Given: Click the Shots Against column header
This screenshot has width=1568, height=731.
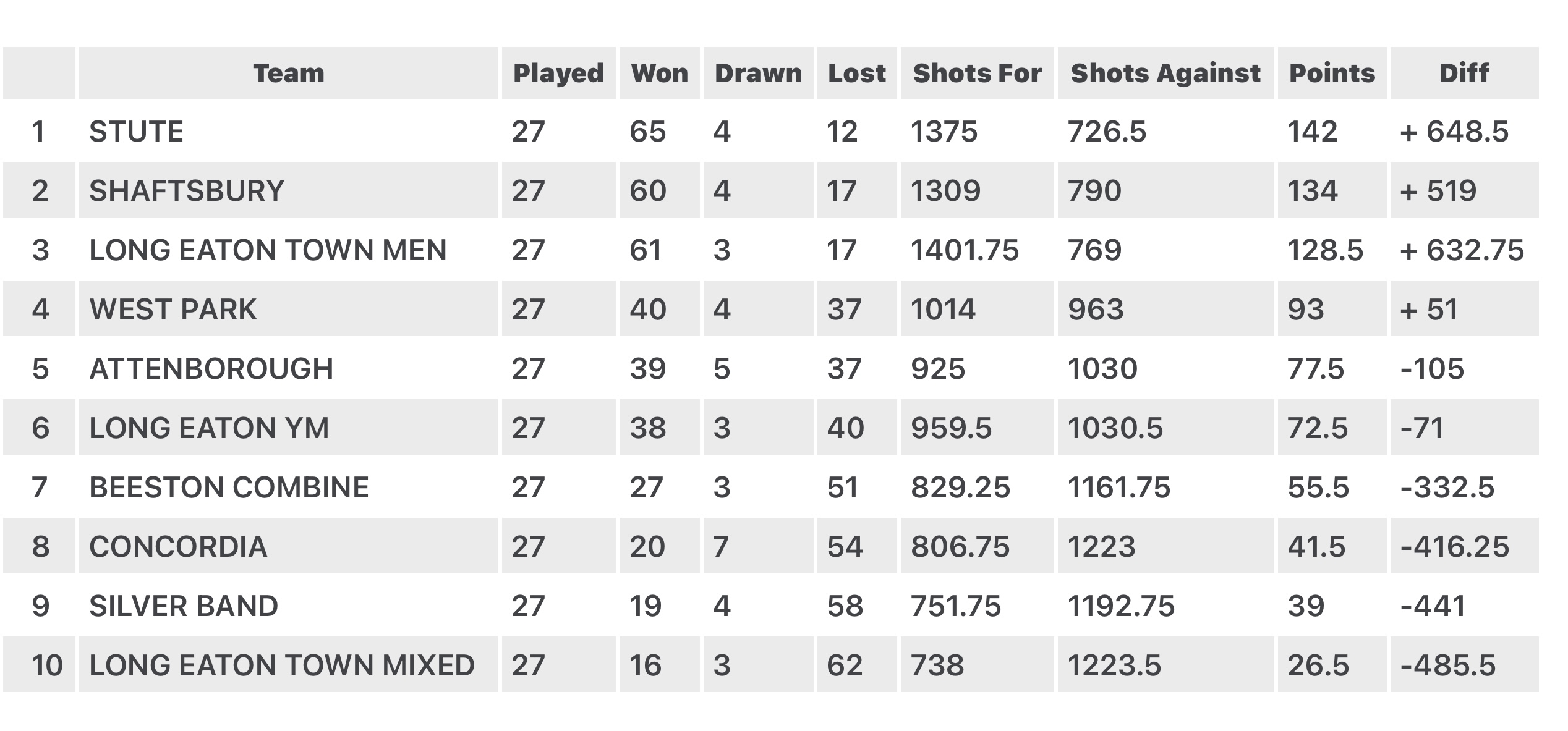Looking at the screenshot, I should [1166, 73].
